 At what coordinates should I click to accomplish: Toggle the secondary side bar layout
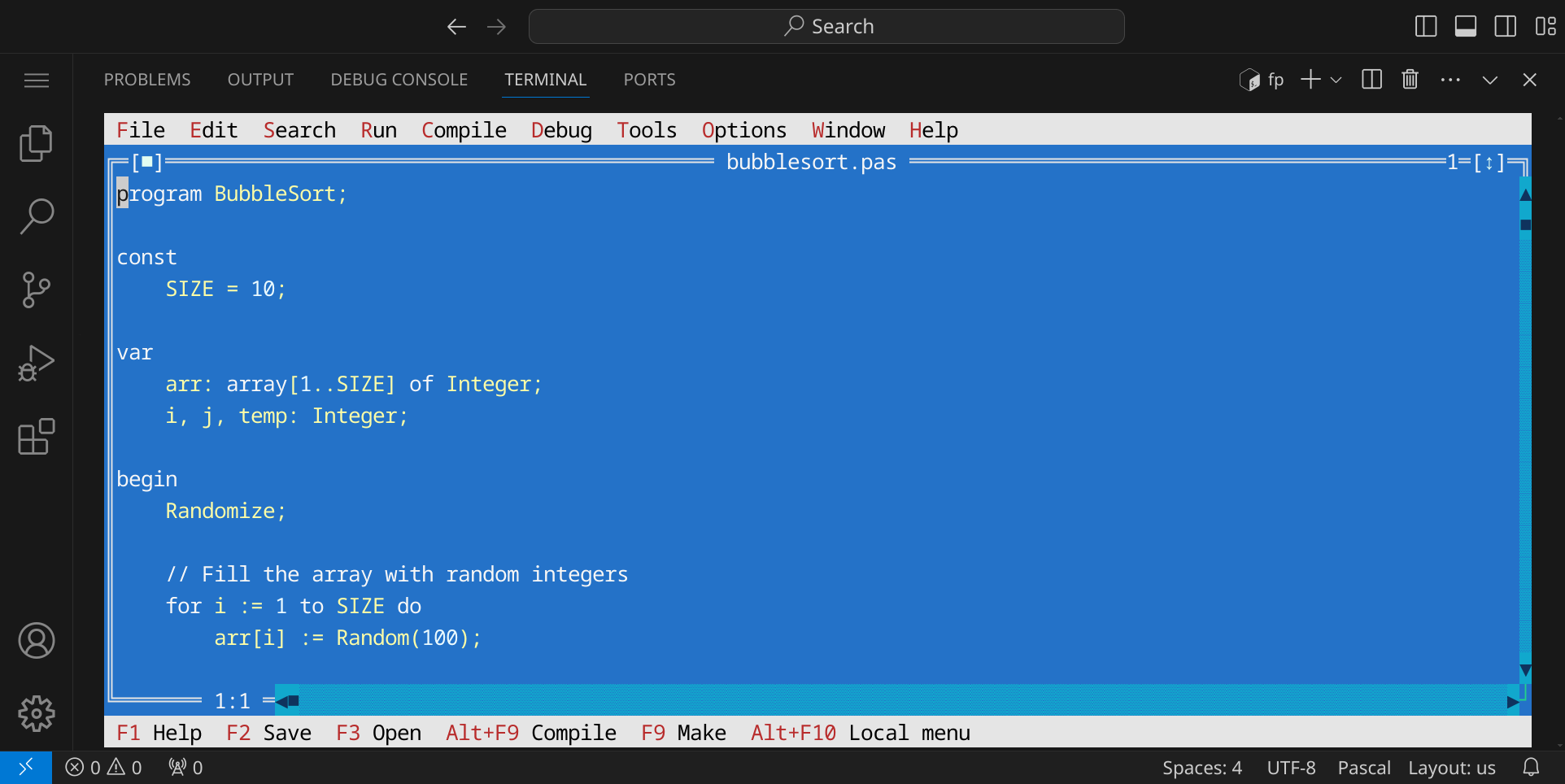coord(1505,27)
